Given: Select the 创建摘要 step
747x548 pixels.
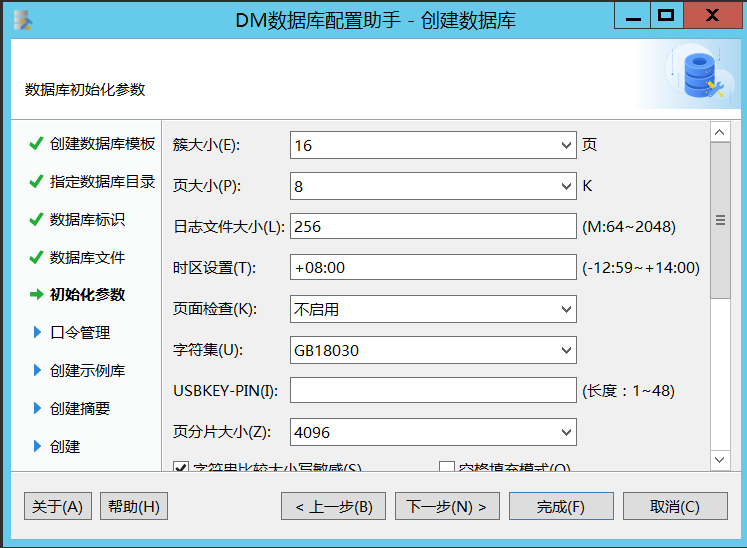Looking at the screenshot, I should 80,408.
